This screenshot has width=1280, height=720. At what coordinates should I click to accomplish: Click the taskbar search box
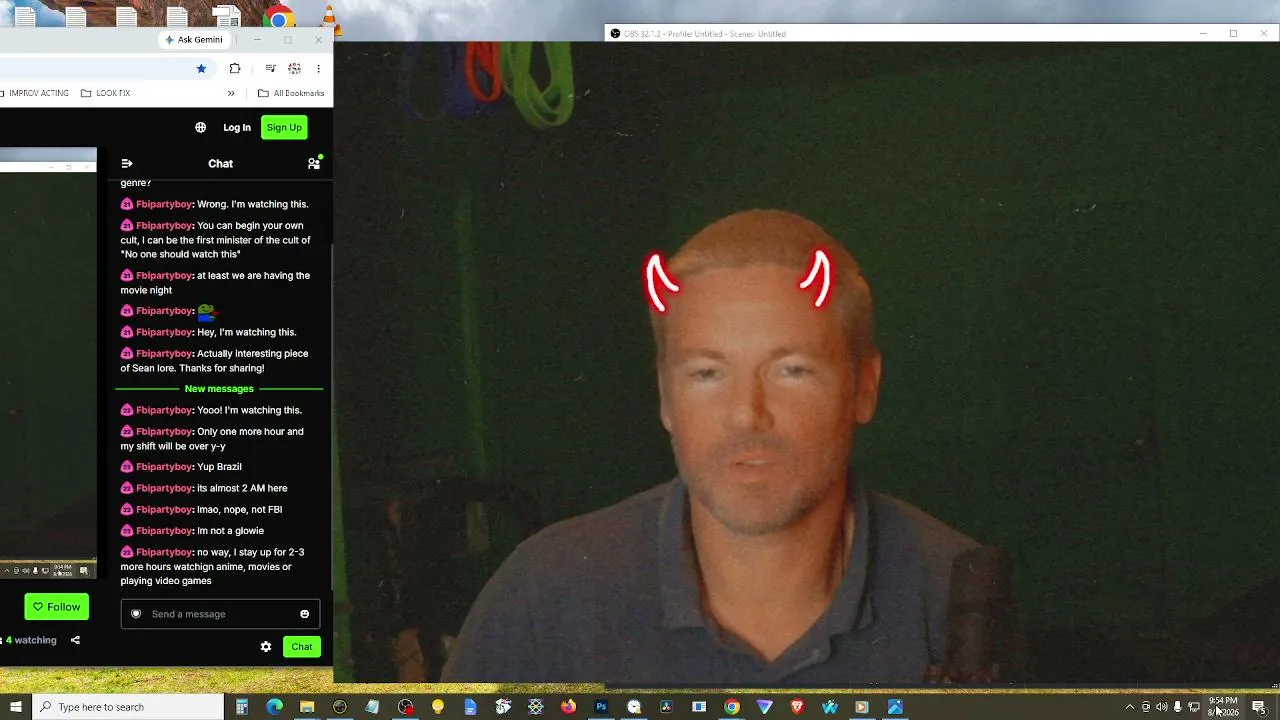[128, 707]
